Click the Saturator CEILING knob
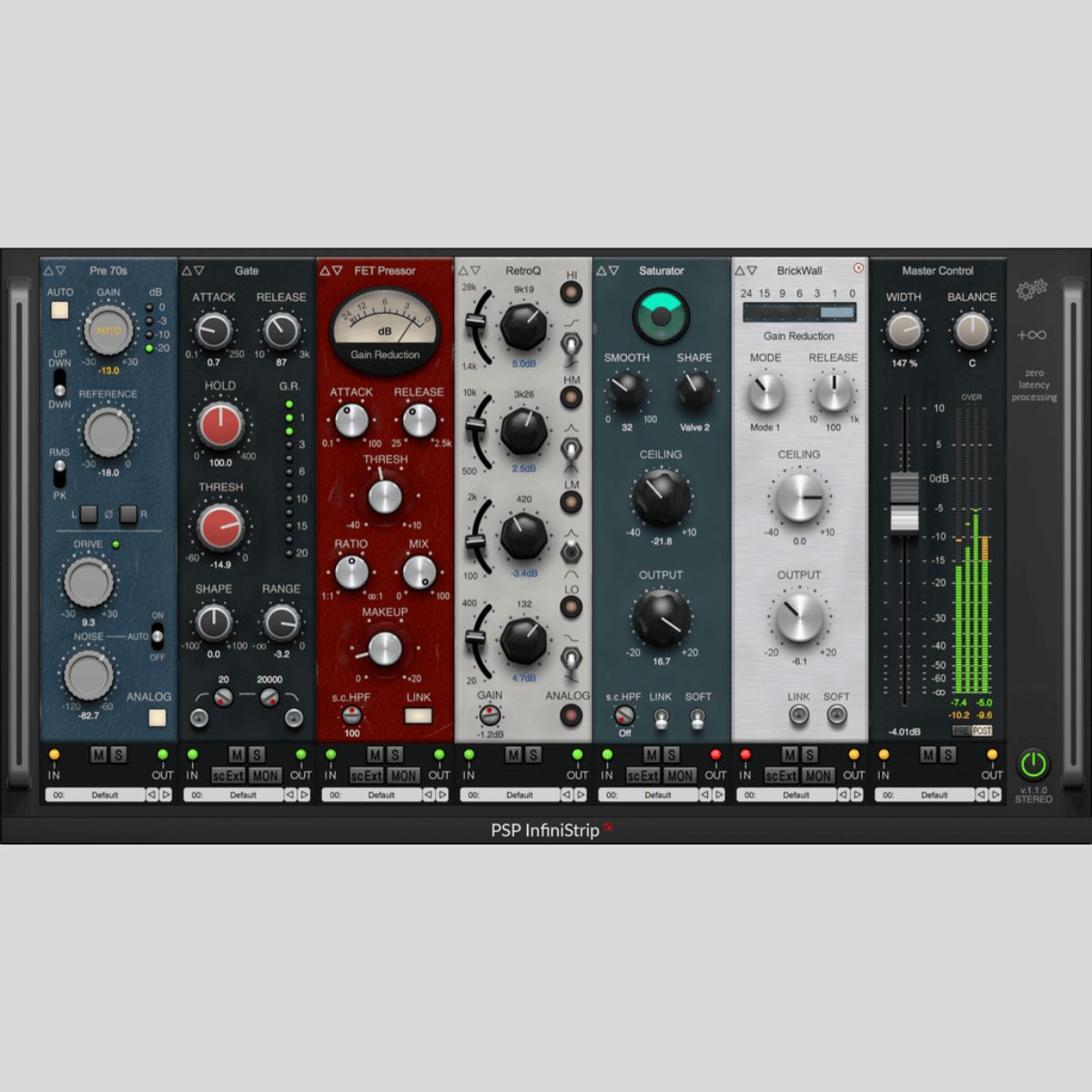 tap(661, 498)
